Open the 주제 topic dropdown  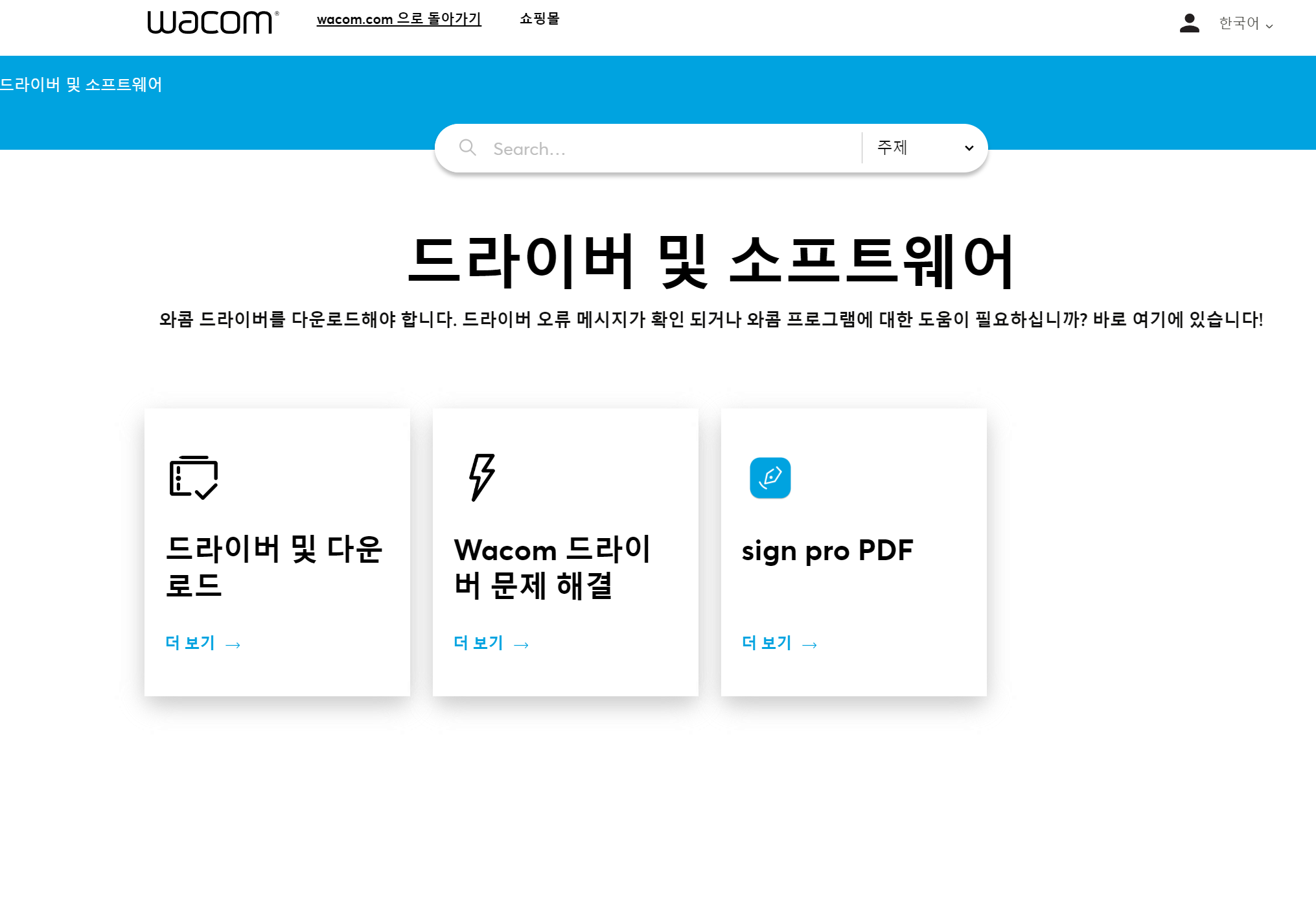[x=925, y=148]
